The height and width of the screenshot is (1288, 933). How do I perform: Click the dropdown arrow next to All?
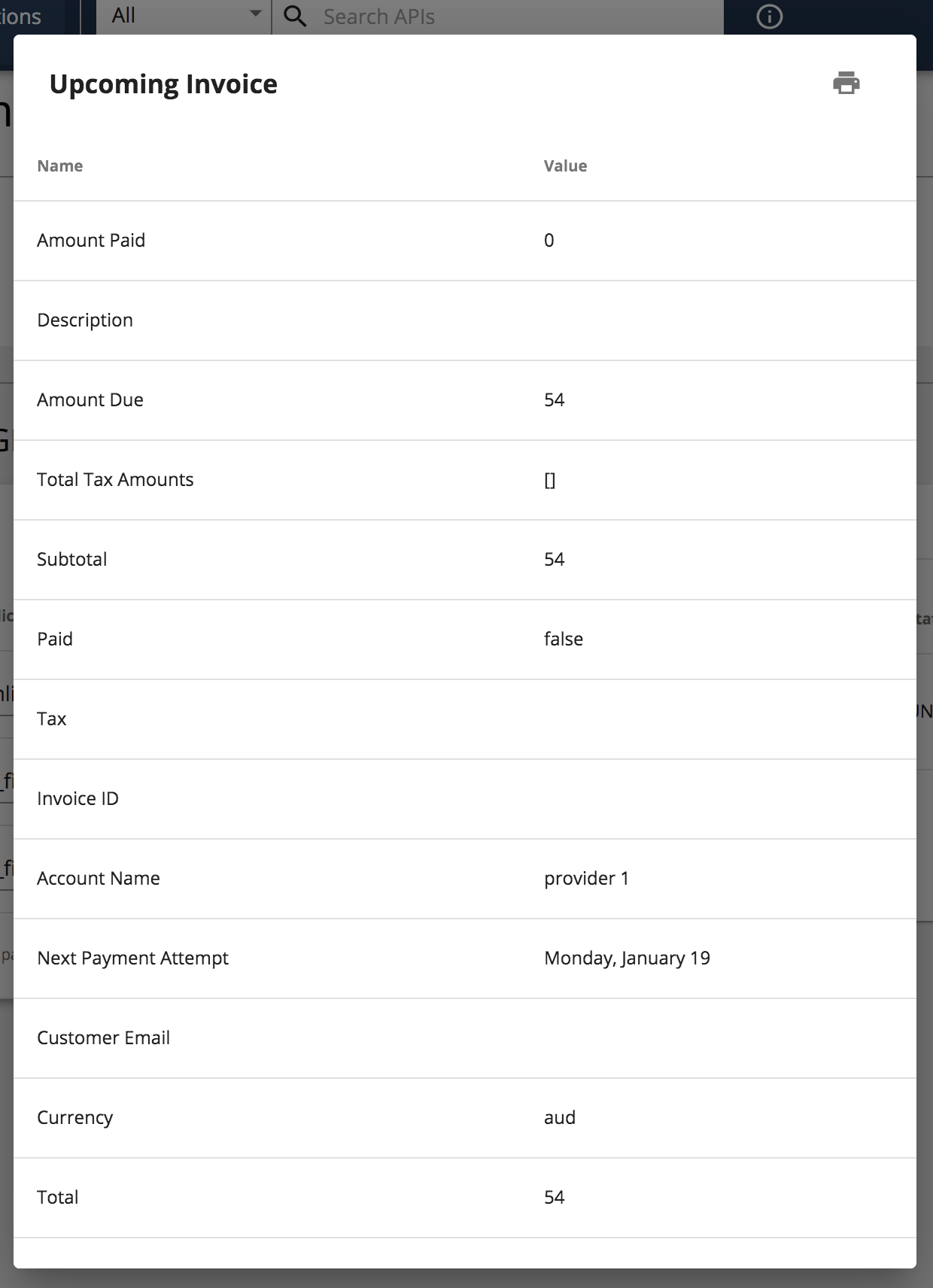click(x=254, y=14)
